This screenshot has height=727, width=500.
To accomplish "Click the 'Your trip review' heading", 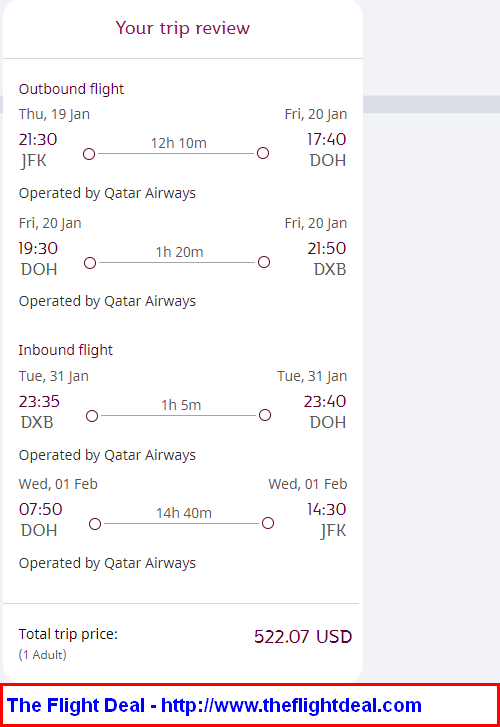I will pyautogui.click(x=182, y=28).
